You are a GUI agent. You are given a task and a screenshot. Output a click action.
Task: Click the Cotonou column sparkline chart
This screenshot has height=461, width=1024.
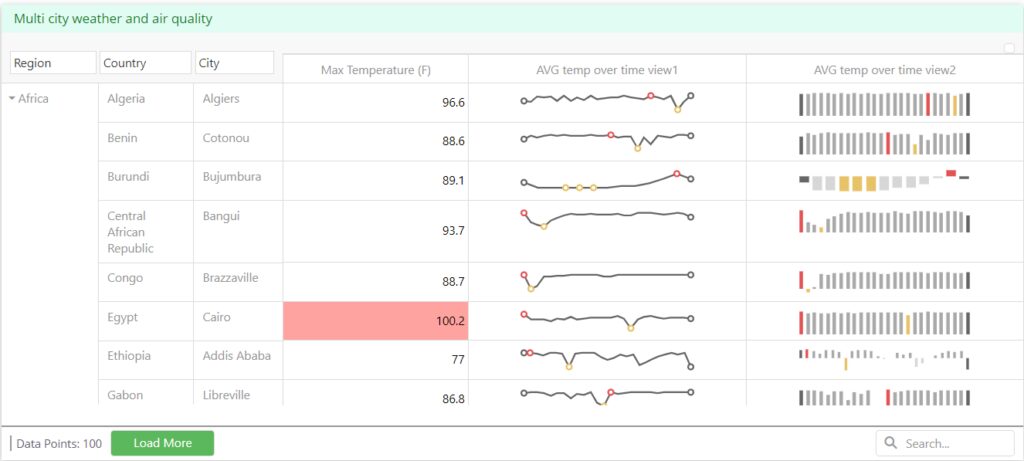884,143
